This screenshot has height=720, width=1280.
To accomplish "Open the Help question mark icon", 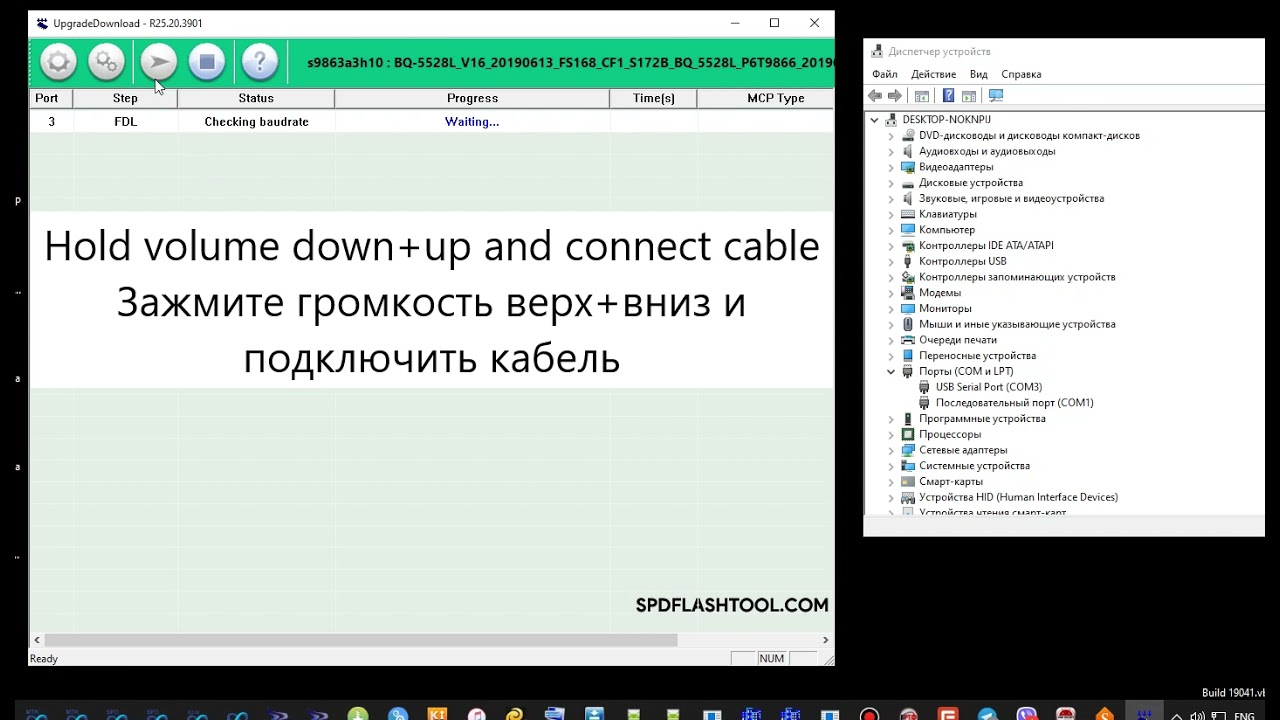I will coord(259,63).
